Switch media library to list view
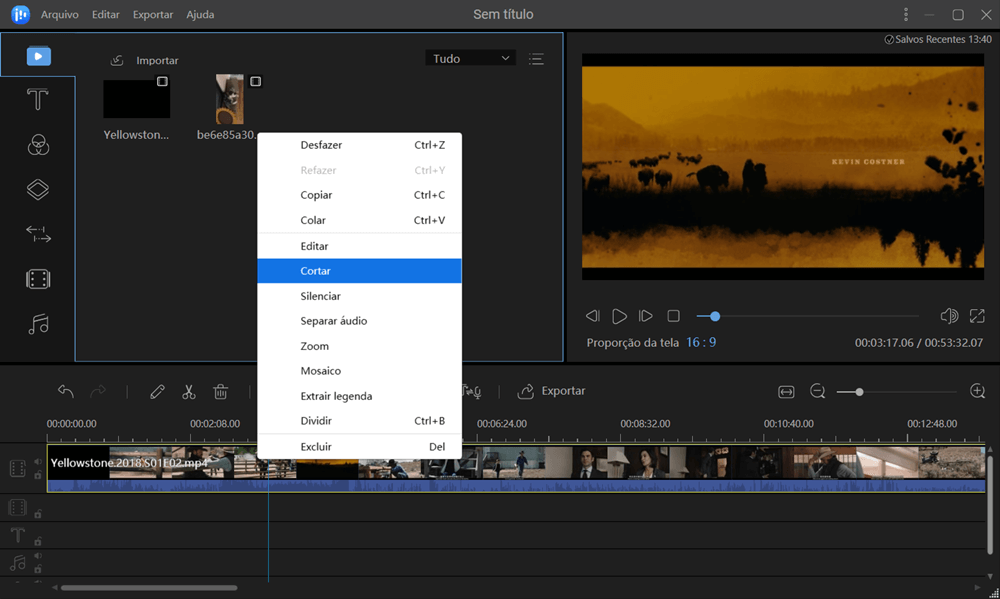Screen dimensions: 1000x599 point(536,59)
